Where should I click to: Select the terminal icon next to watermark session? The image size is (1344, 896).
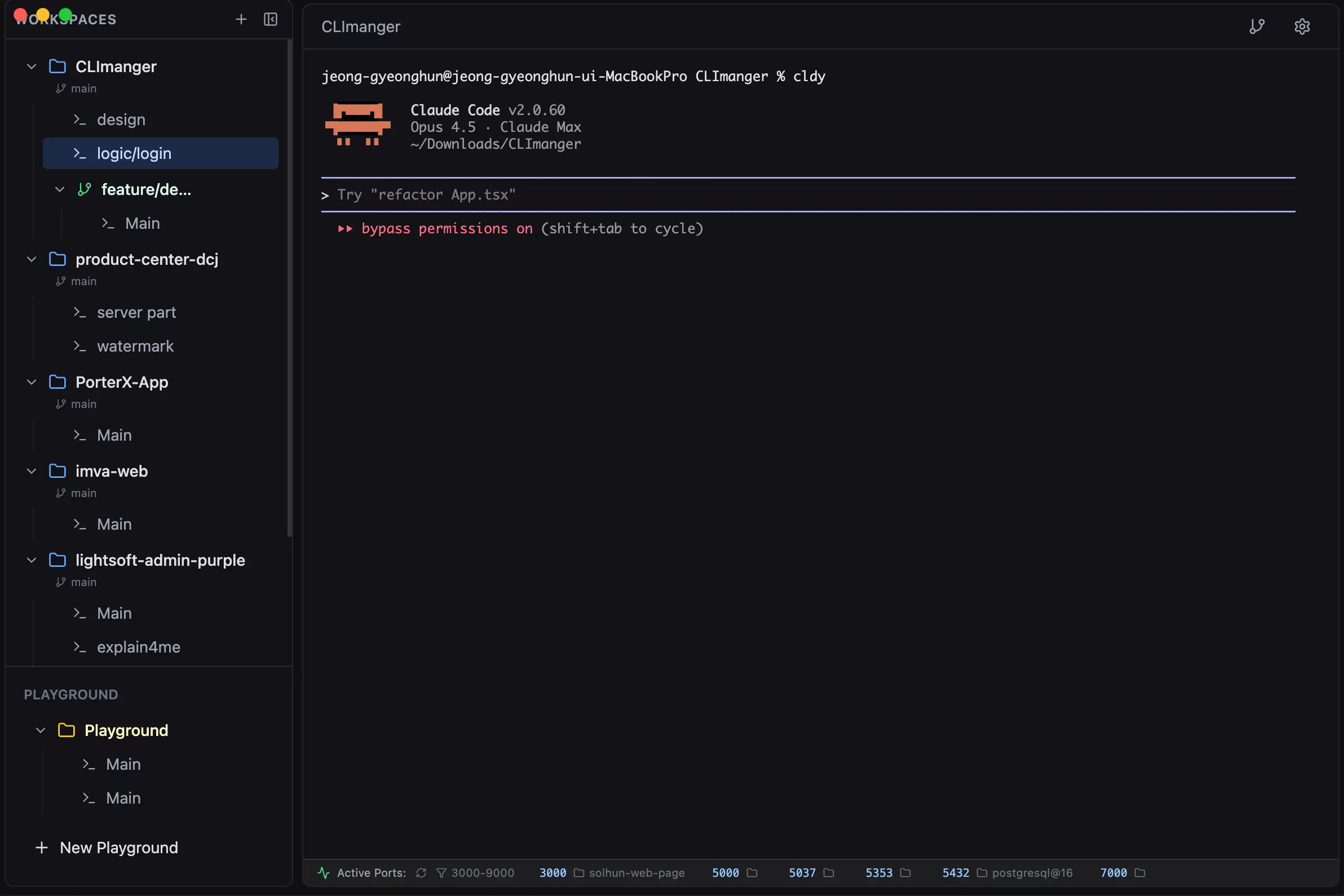[80, 345]
